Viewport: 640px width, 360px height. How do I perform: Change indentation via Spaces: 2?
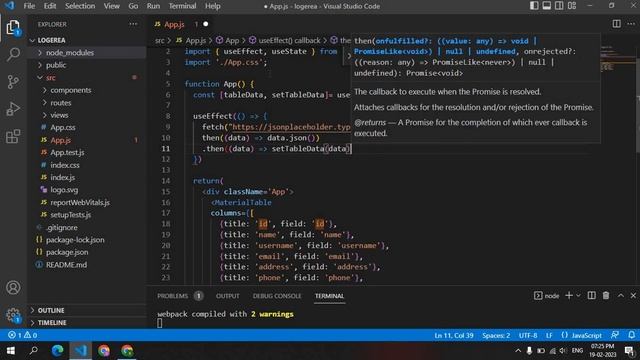coord(496,335)
